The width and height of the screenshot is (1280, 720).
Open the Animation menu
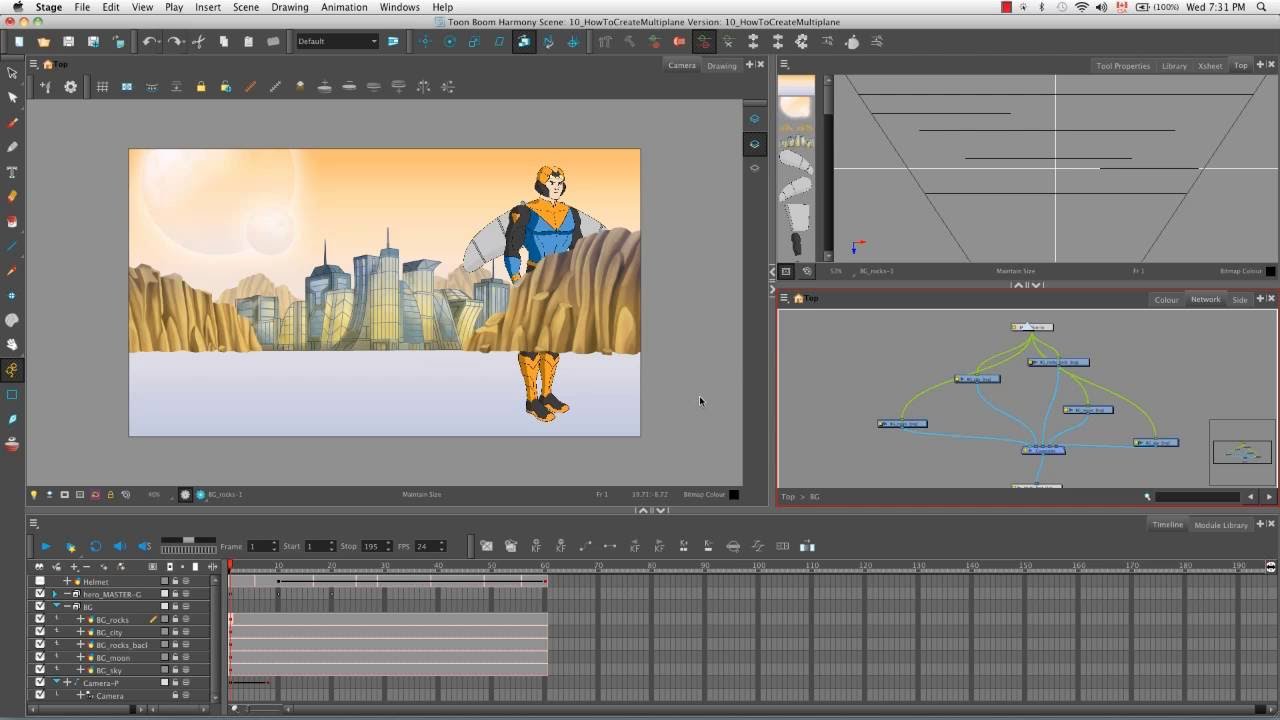[x=344, y=7]
